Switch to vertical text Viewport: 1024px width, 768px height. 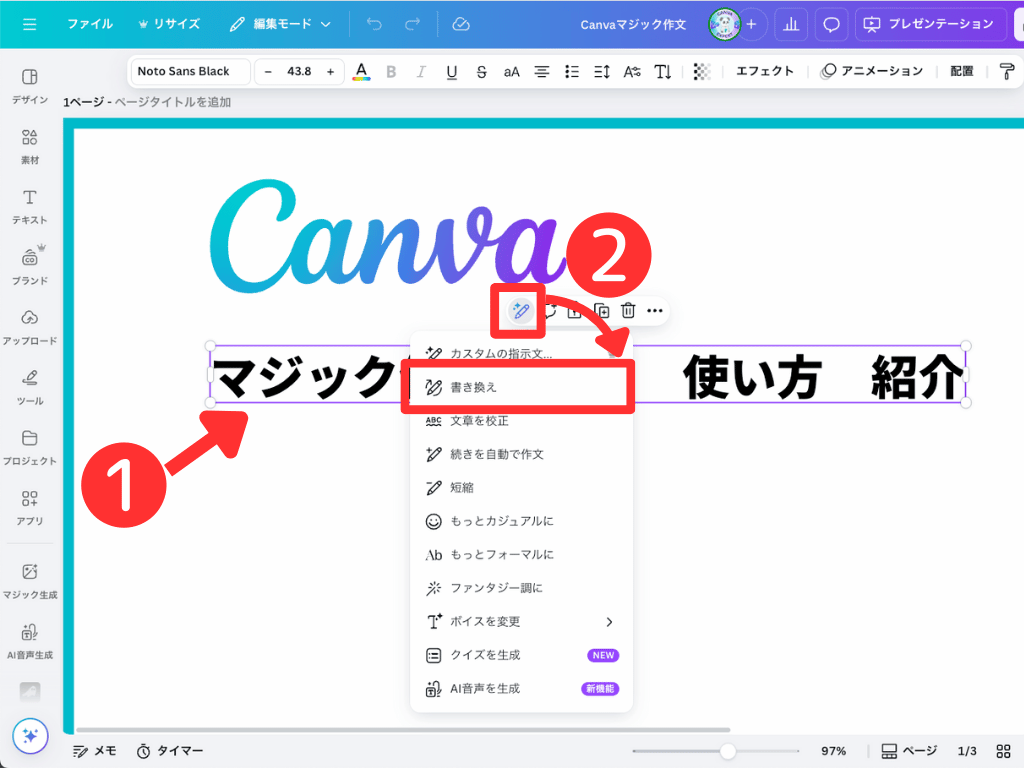pos(663,71)
